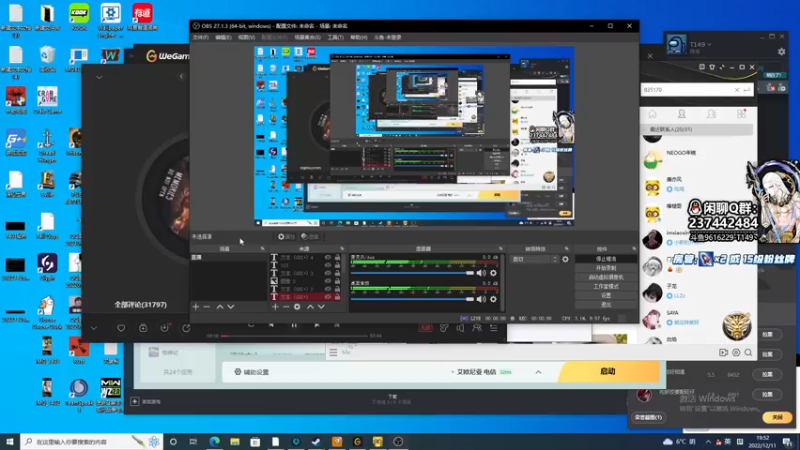Open the TeamSpeak desktop shortcut
Viewport: 800px width, 450px height.
click(x=79, y=395)
